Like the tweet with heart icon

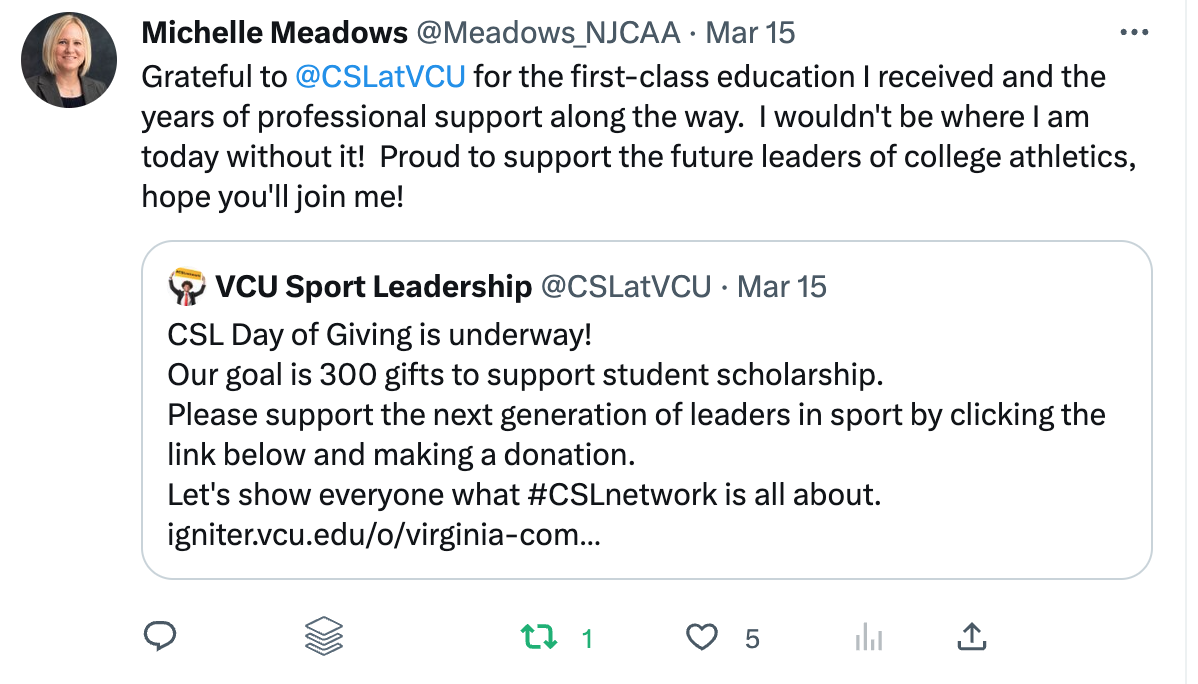point(703,637)
